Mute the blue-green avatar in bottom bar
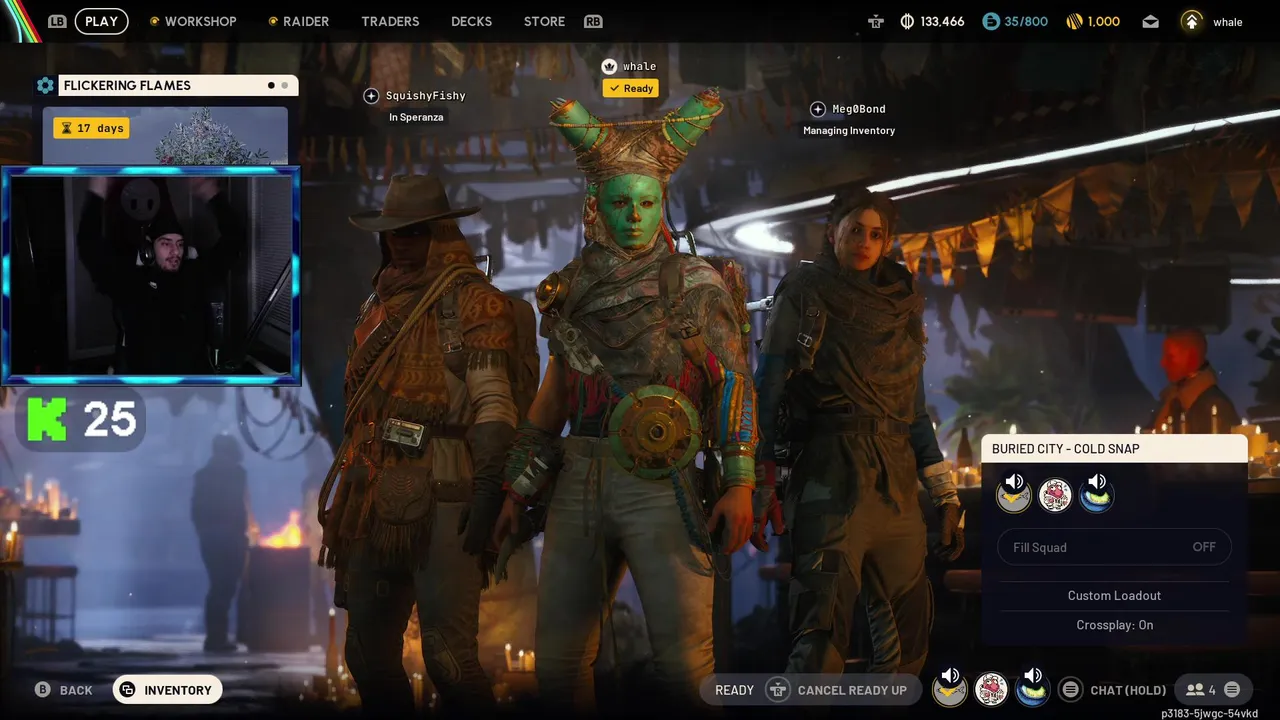The image size is (1280, 720). click(1032, 687)
